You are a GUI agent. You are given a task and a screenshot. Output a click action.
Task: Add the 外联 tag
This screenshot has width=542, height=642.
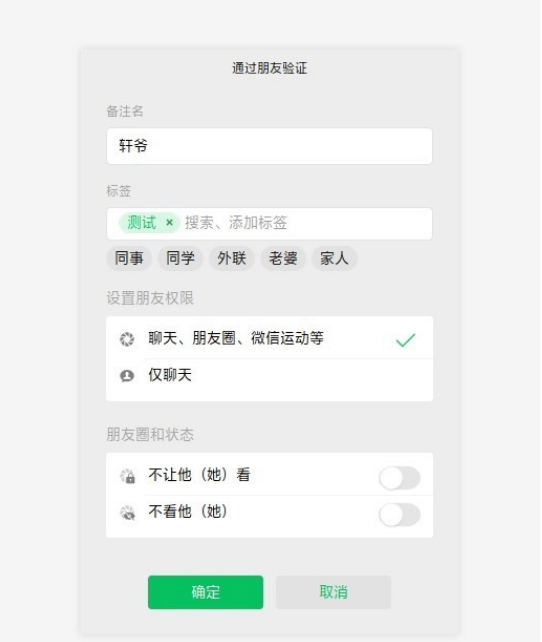pos(232,258)
